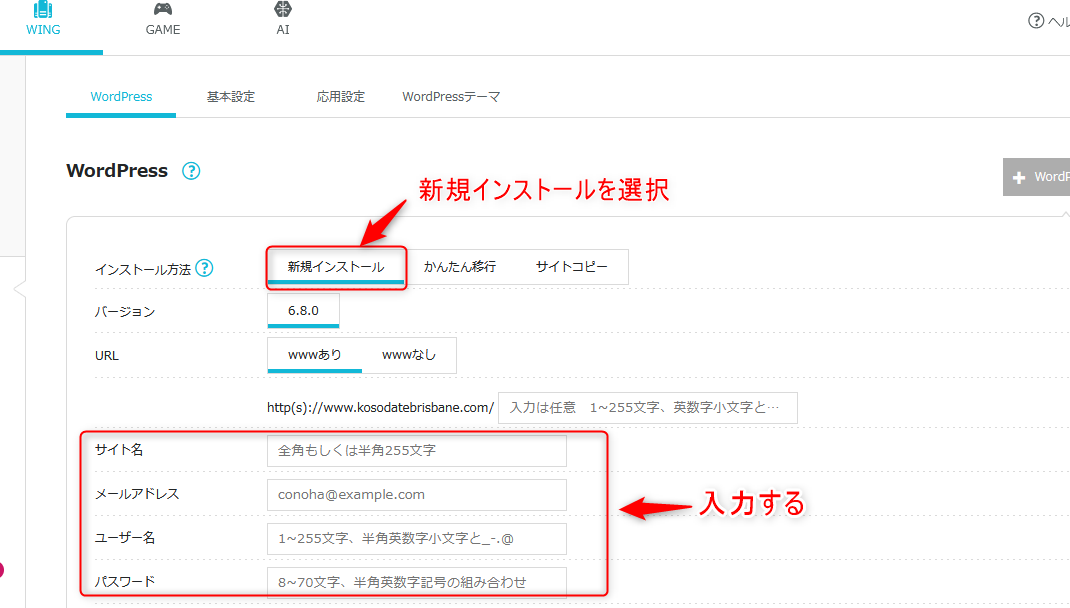
Task: Collapse the left sidebar with the arrow notch
Action: click(x=20, y=289)
